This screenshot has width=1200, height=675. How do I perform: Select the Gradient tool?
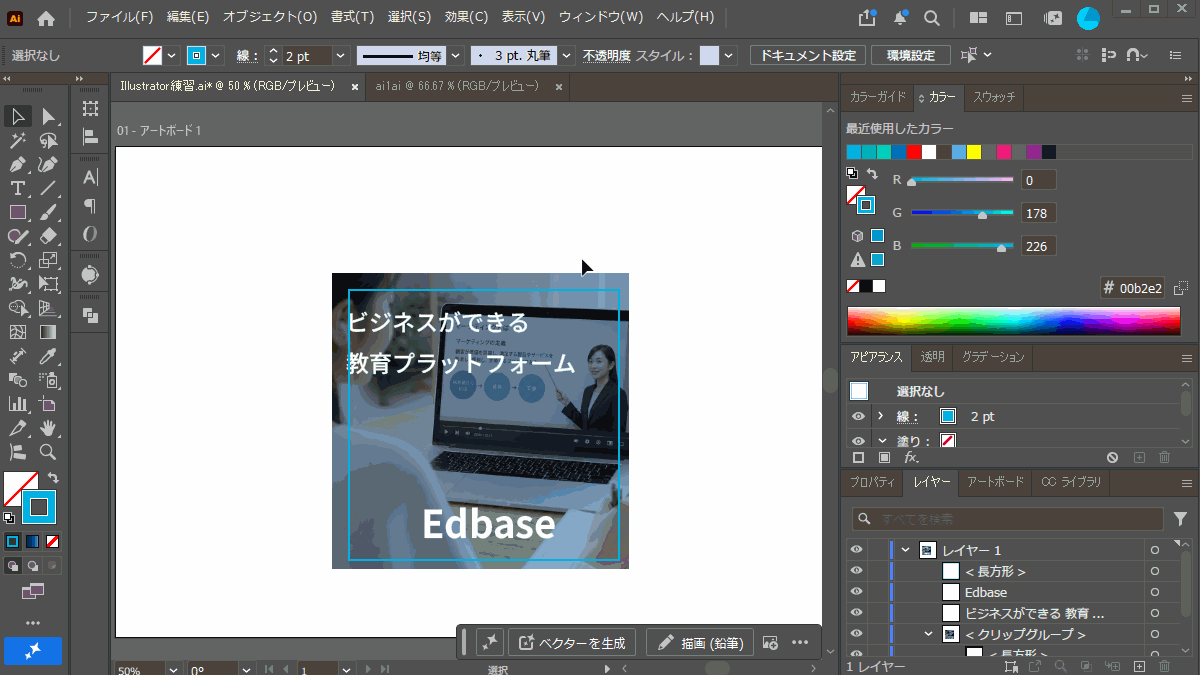[x=48, y=332]
